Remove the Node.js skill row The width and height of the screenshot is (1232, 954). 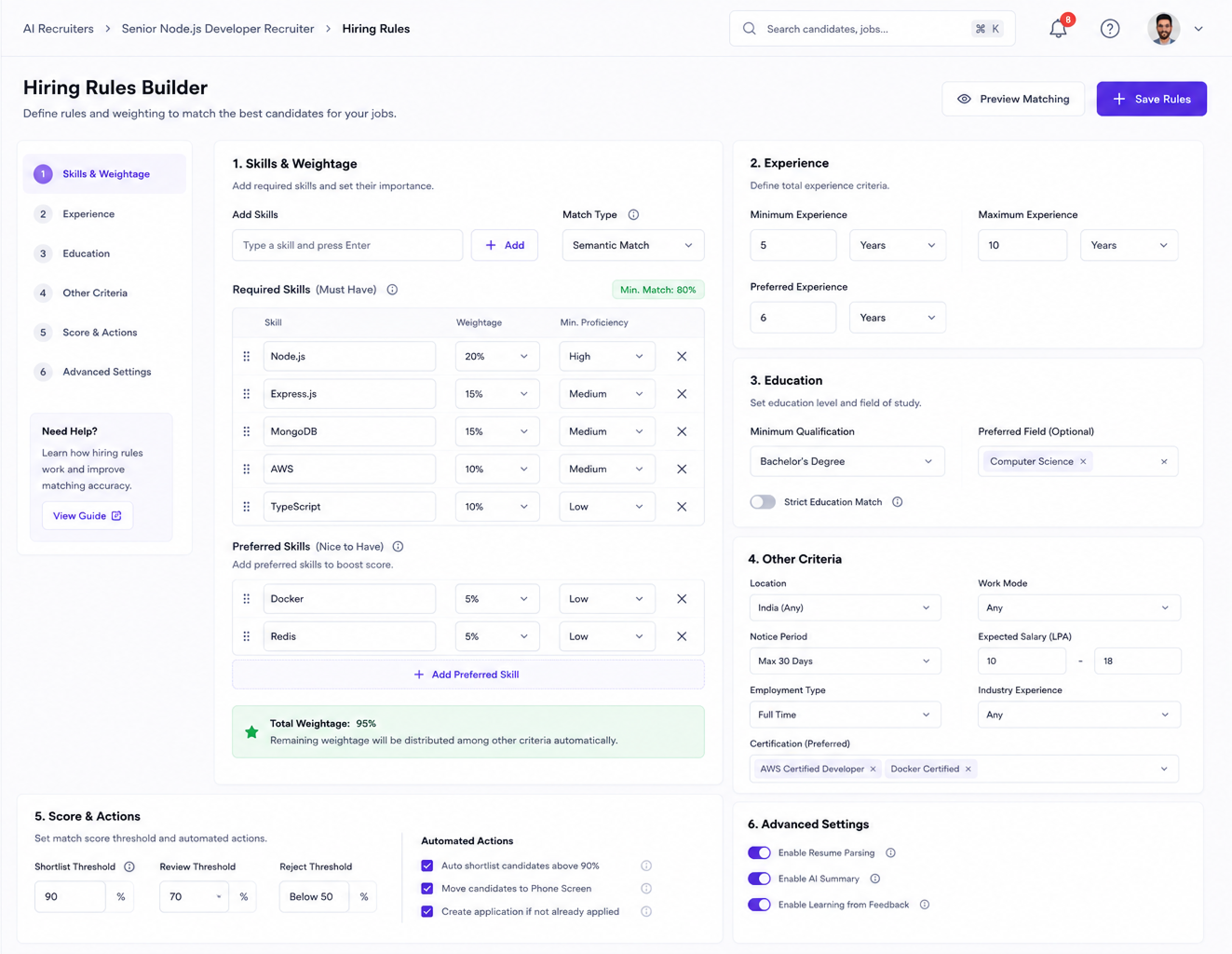[x=682, y=357]
